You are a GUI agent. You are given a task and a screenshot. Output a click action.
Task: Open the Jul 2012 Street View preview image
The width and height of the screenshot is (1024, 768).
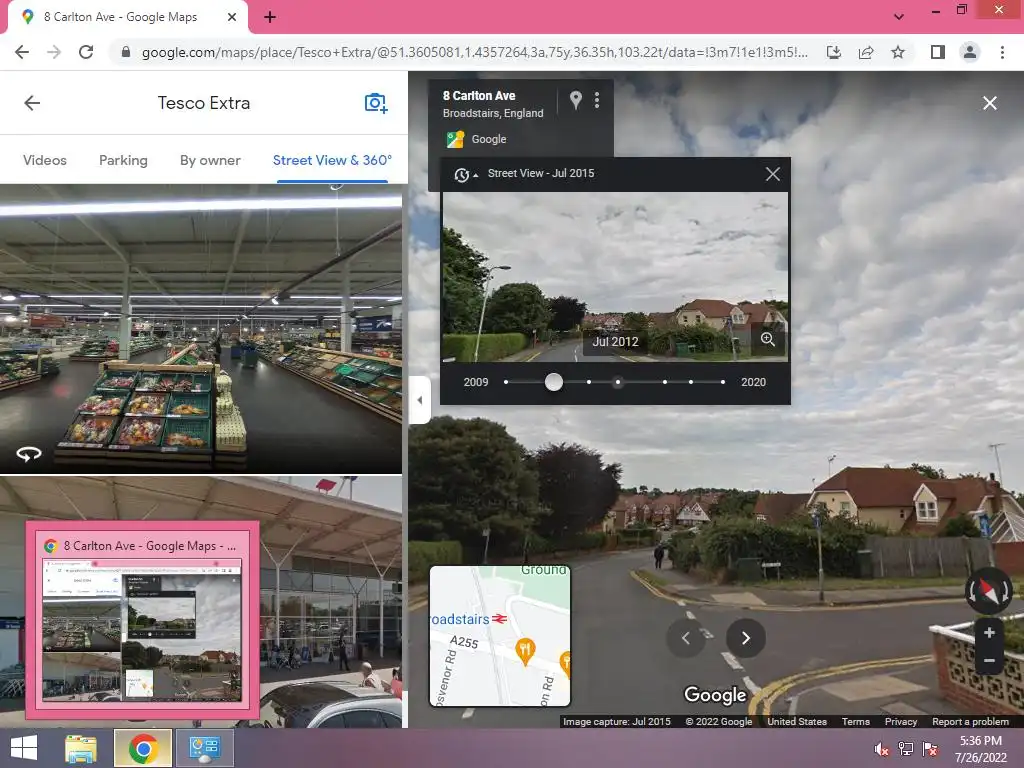[615, 277]
